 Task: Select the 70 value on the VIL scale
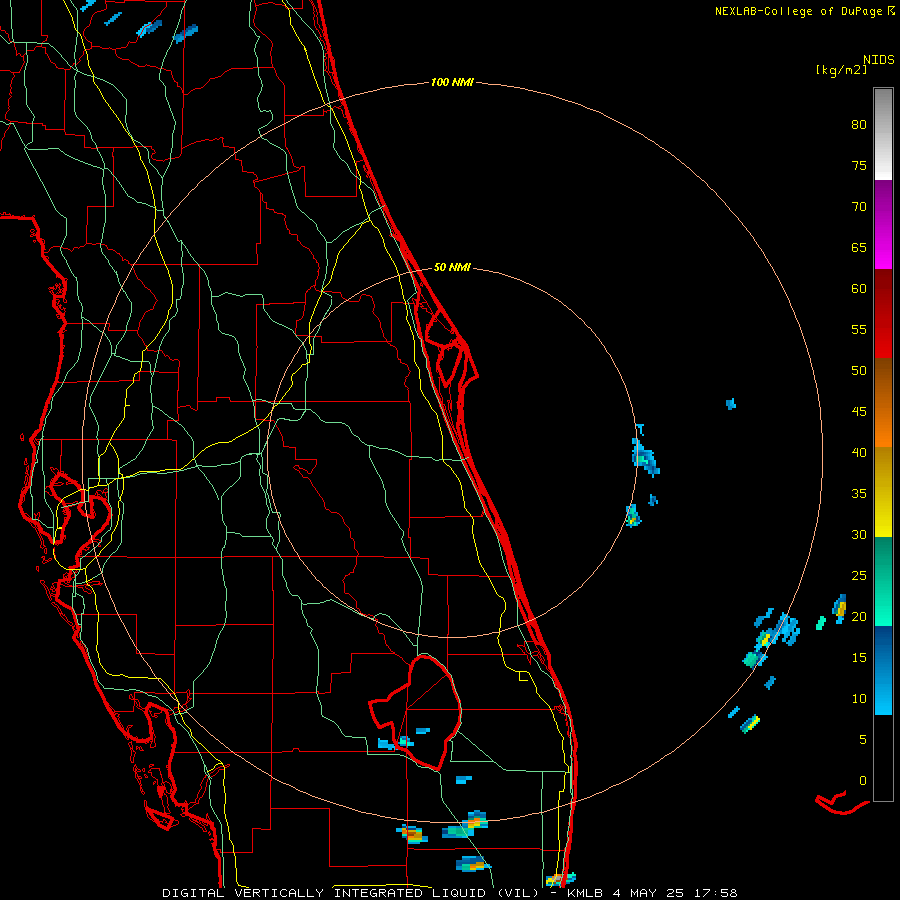coord(859,207)
